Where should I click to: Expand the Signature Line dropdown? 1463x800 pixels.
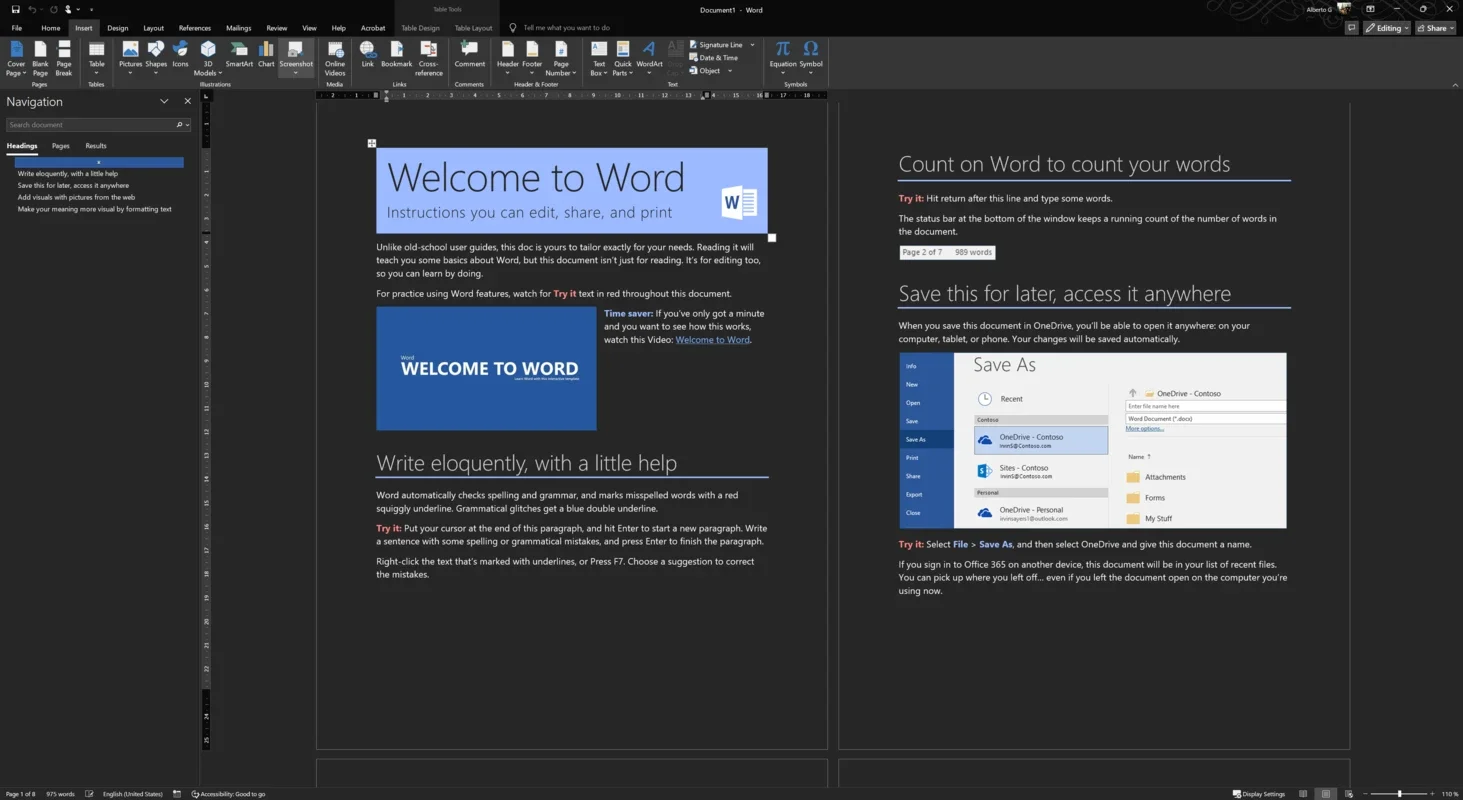[753, 45]
